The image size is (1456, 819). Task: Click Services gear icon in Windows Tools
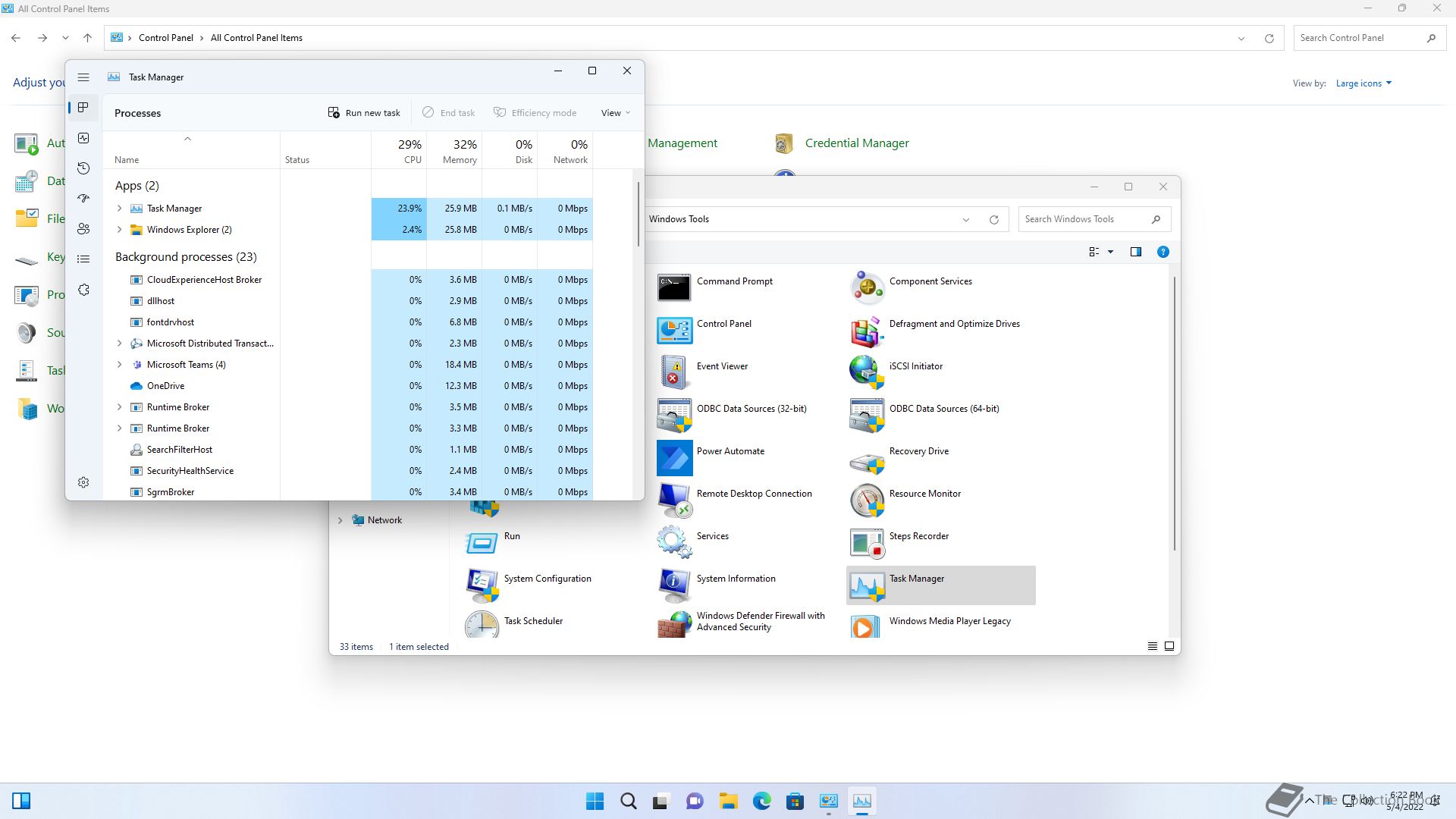[673, 542]
